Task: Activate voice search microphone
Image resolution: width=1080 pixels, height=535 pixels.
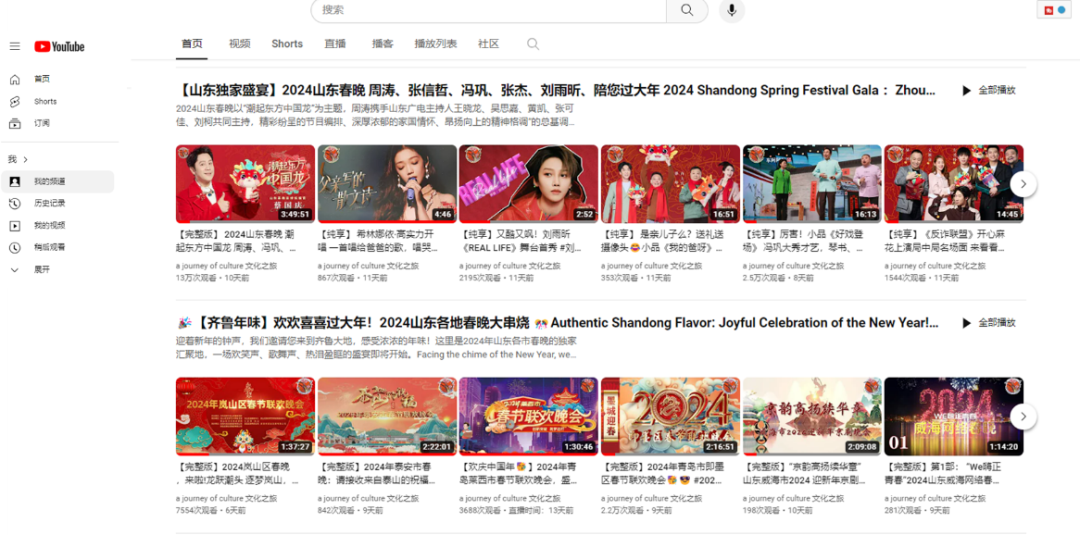Action: coord(731,10)
